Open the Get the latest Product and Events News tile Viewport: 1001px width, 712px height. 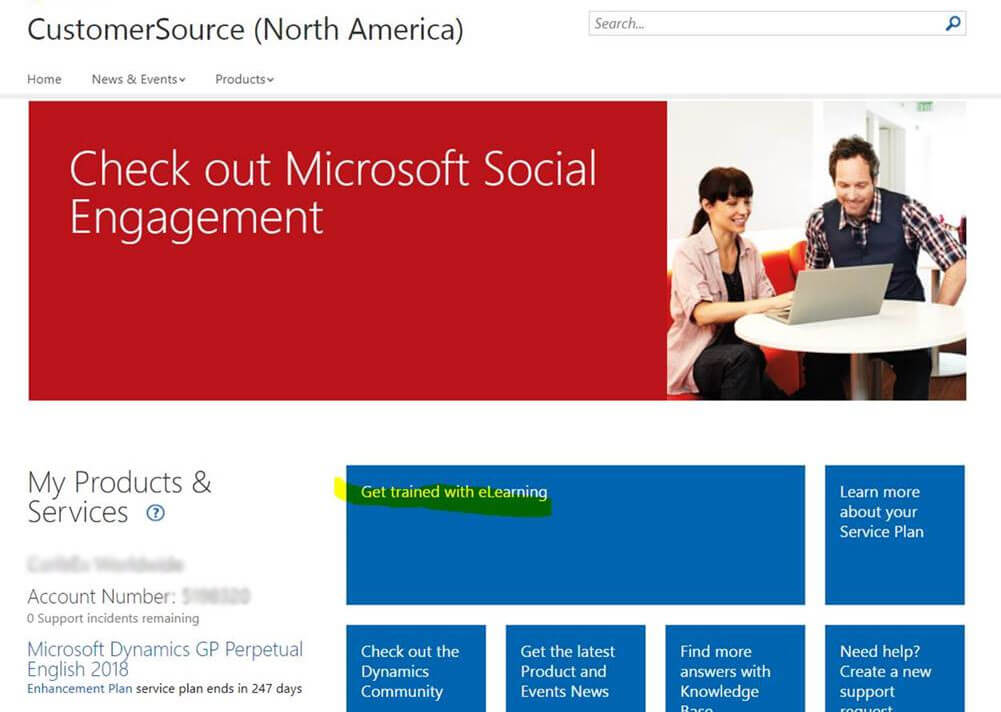[575, 669]
